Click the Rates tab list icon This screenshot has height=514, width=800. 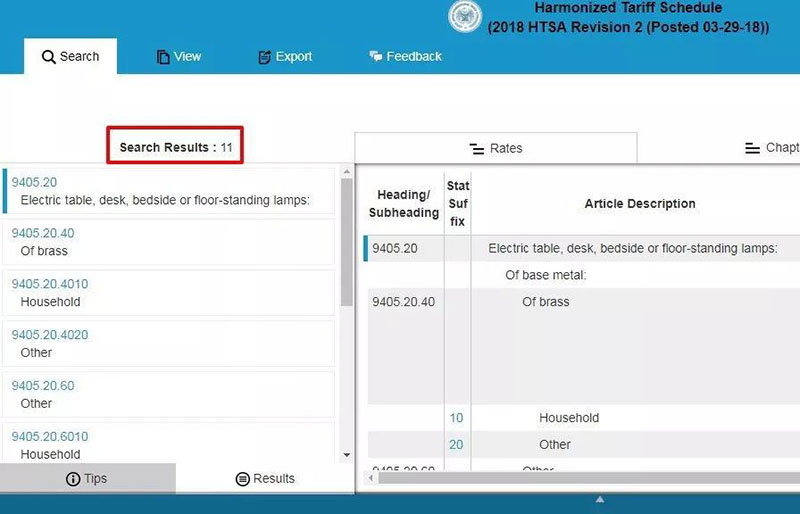[477, 148]
